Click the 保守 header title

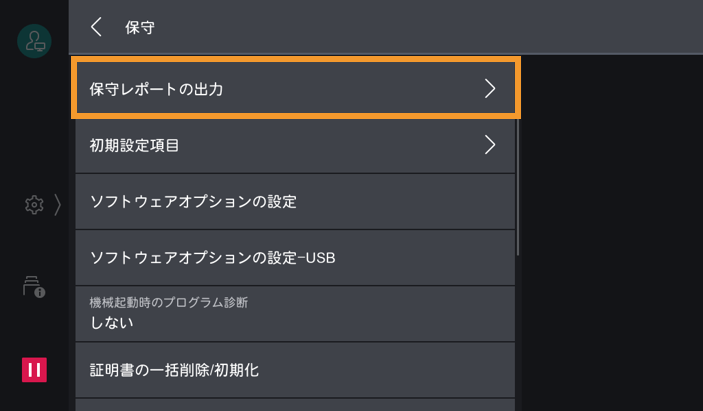139,27
